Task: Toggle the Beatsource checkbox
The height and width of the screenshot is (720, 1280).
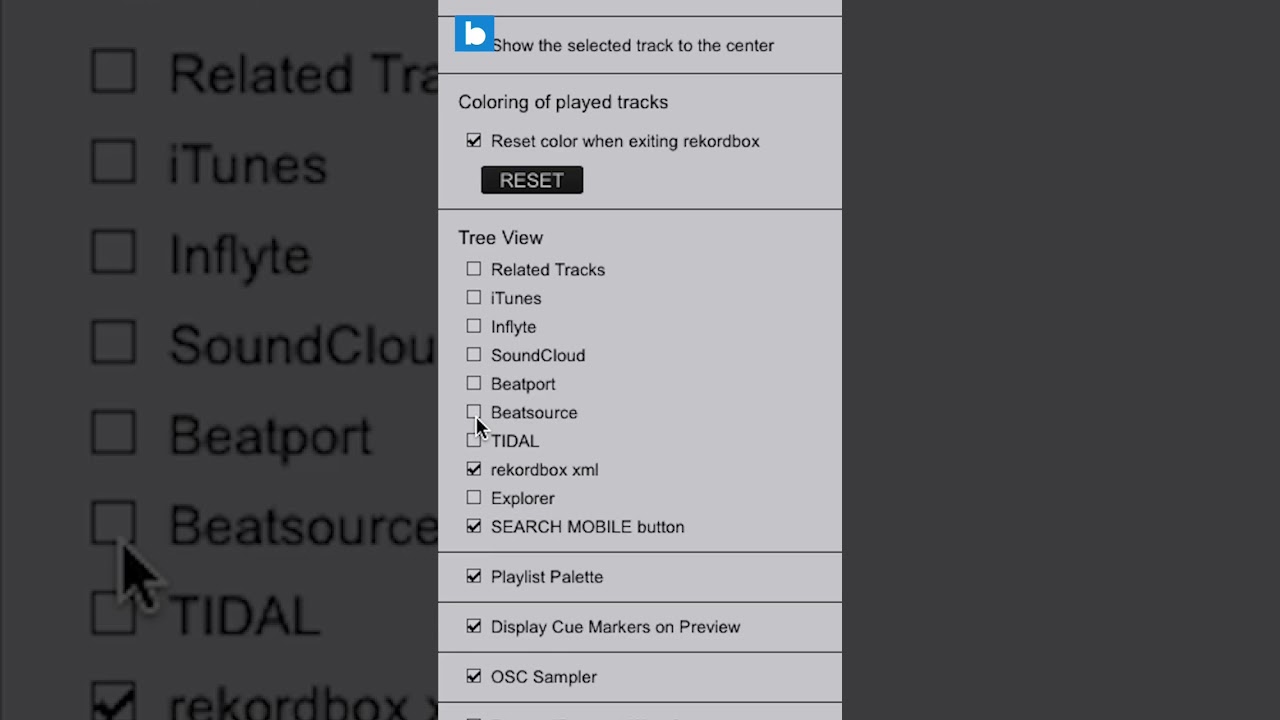Action: (474, 412)
